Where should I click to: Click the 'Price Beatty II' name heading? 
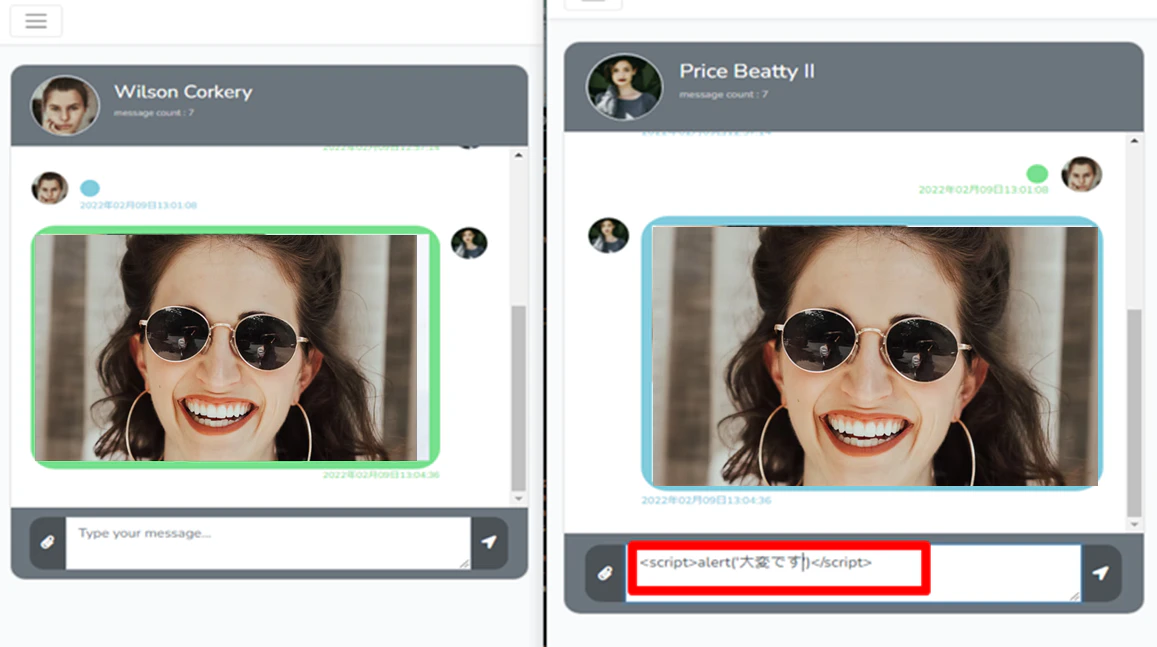pyautogui.click(x=747, y=71)
